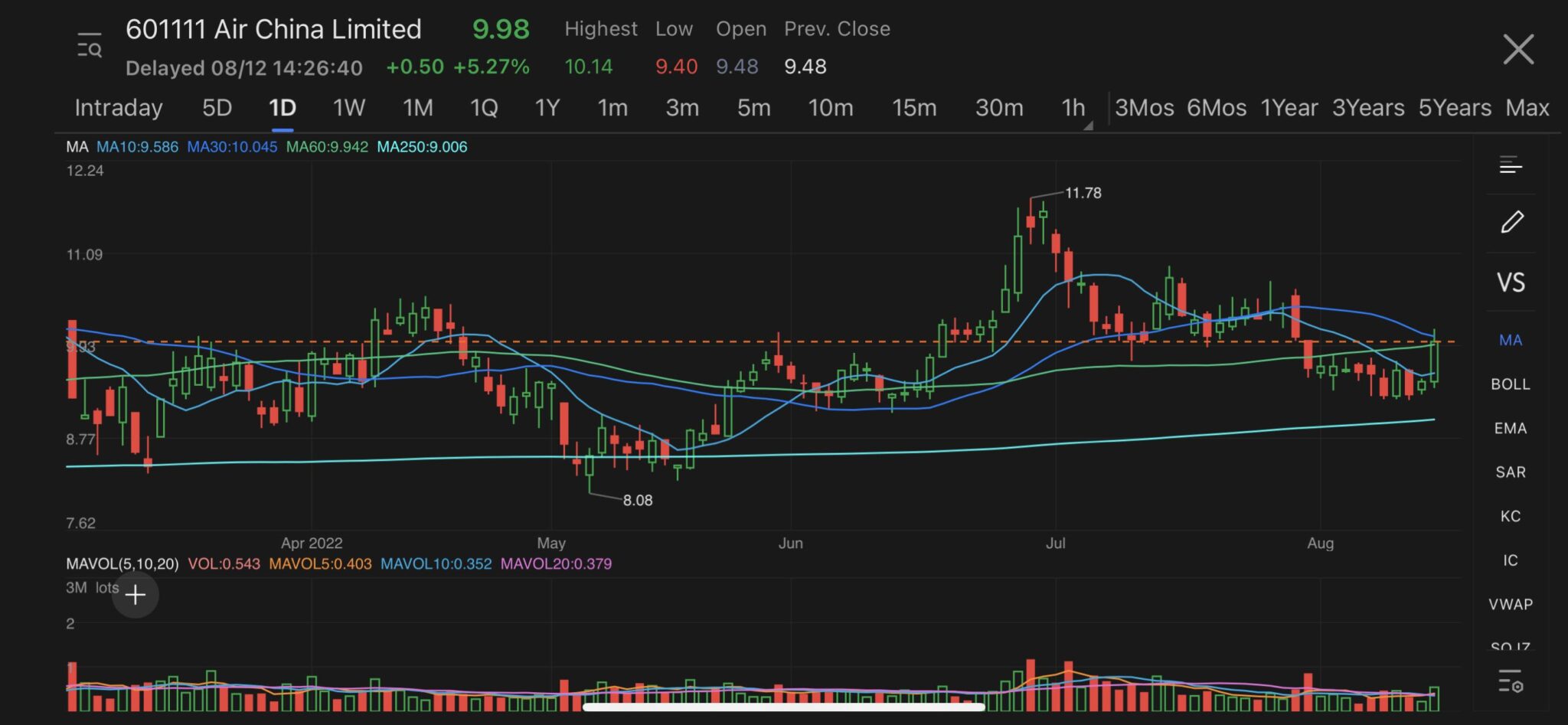
Task: Open indicator settings list icon
Action: pos(1511,681)
